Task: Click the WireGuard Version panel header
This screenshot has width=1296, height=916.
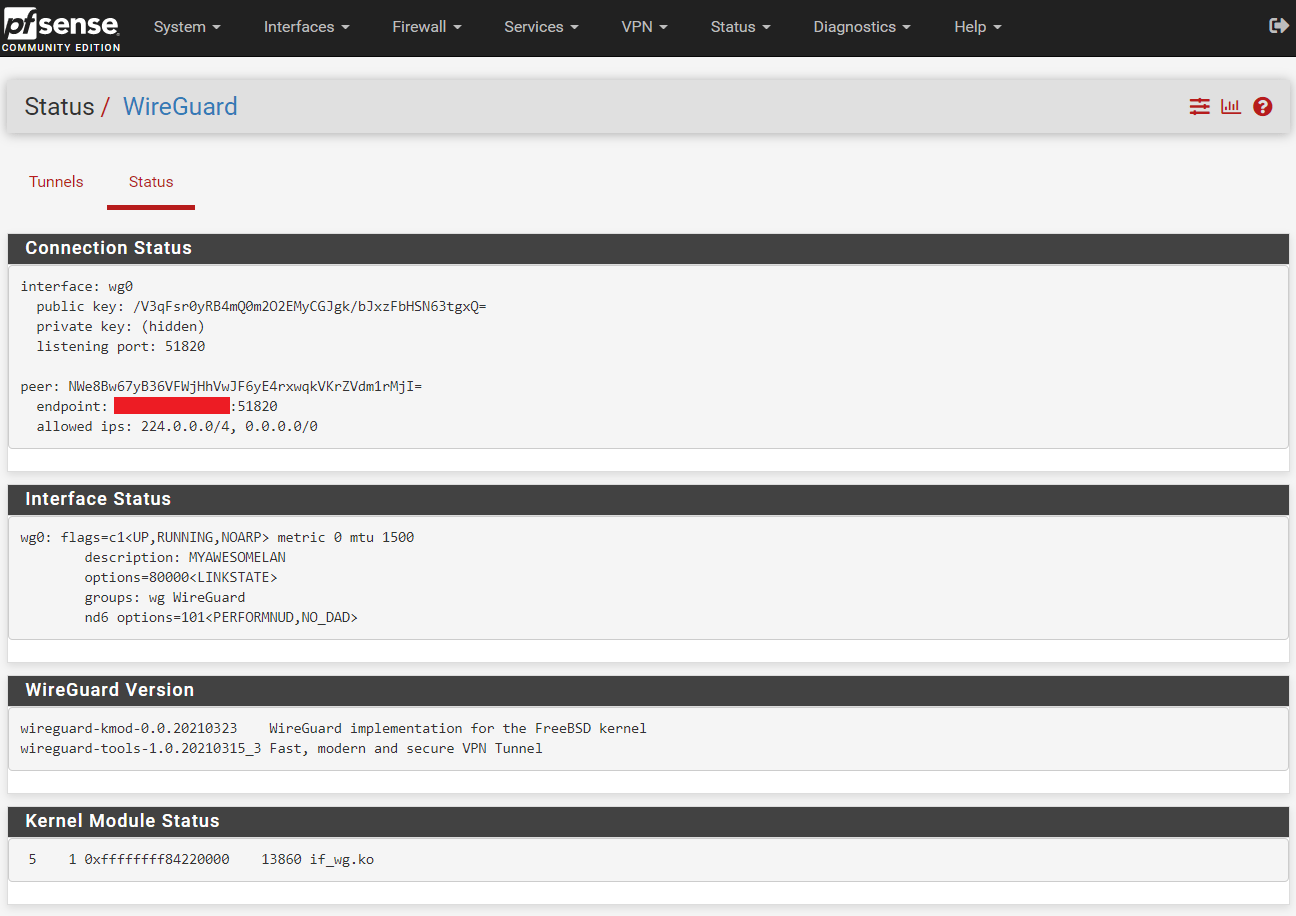Action: click(109, 690)
